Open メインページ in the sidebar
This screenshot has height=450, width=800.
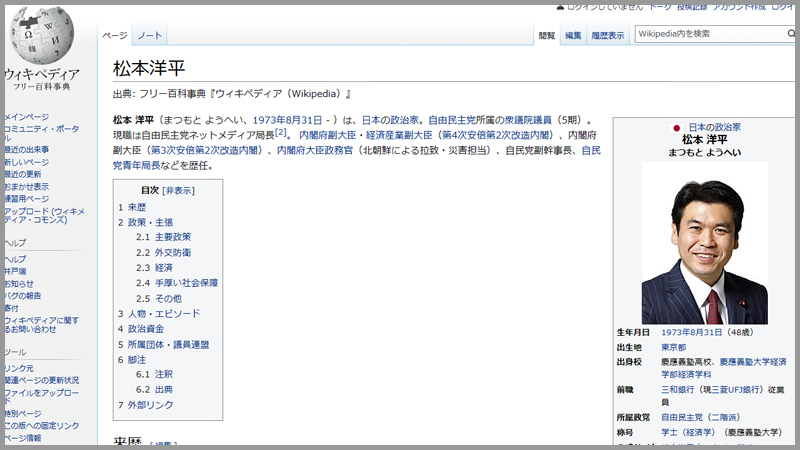27,117
